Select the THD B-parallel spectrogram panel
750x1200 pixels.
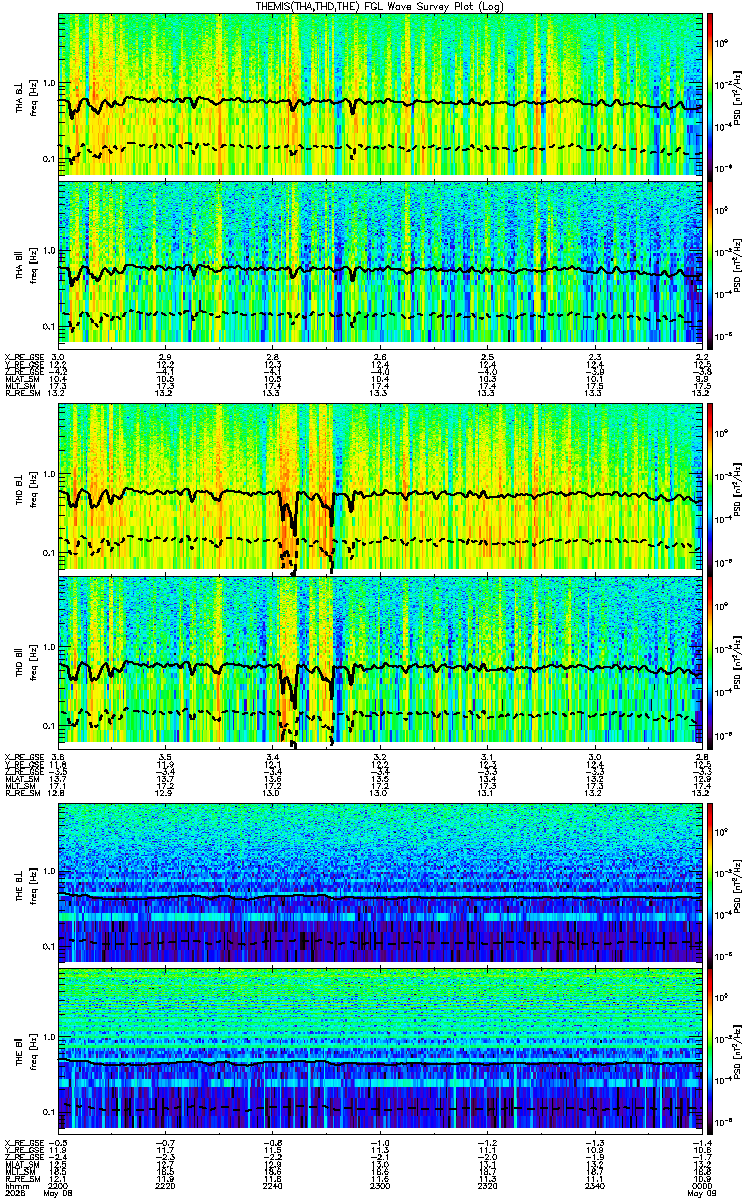(x=380, y=661)
